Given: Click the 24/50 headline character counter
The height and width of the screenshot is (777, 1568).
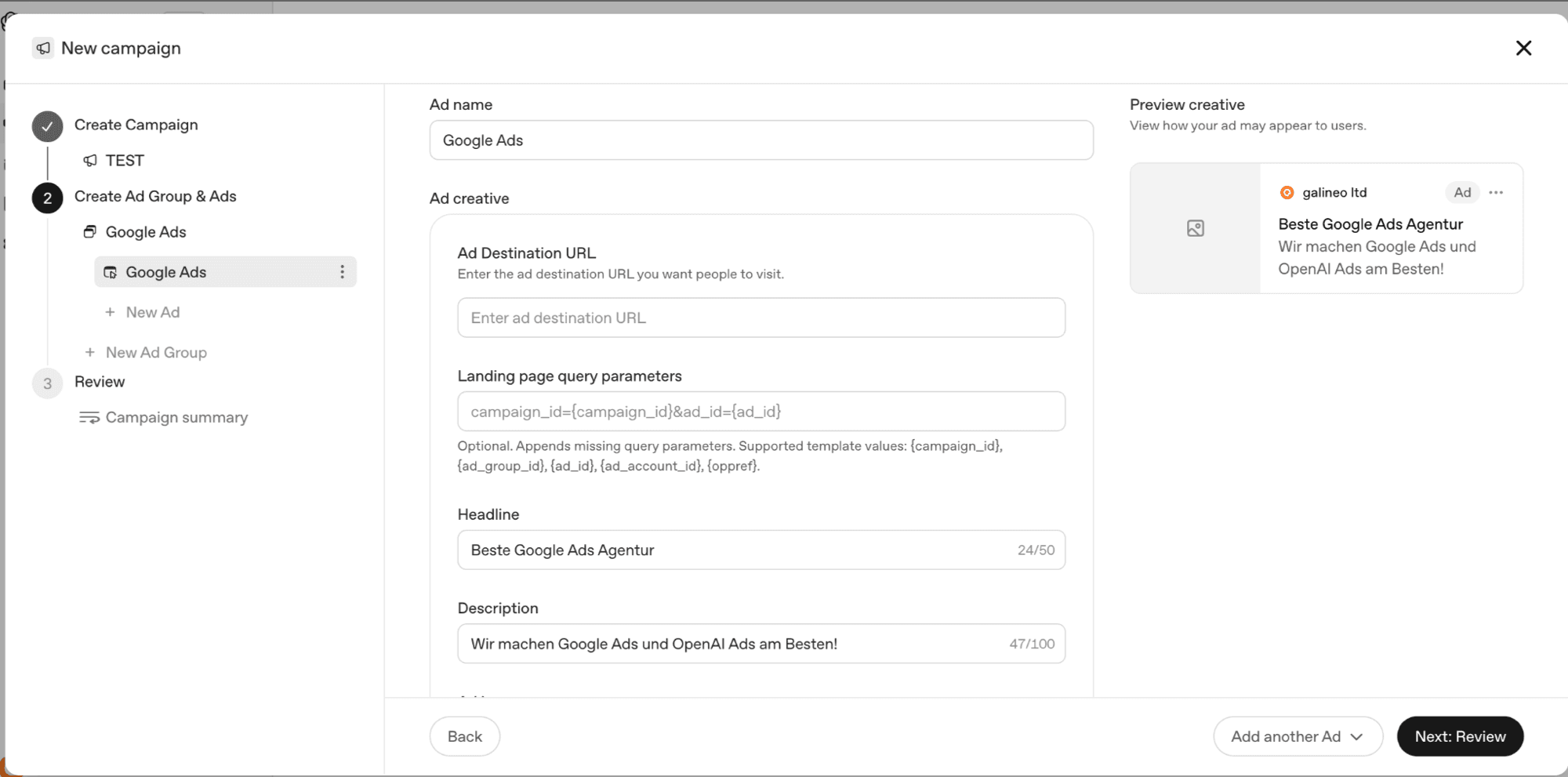Looking at the screenshot, I should point(1036,550).
